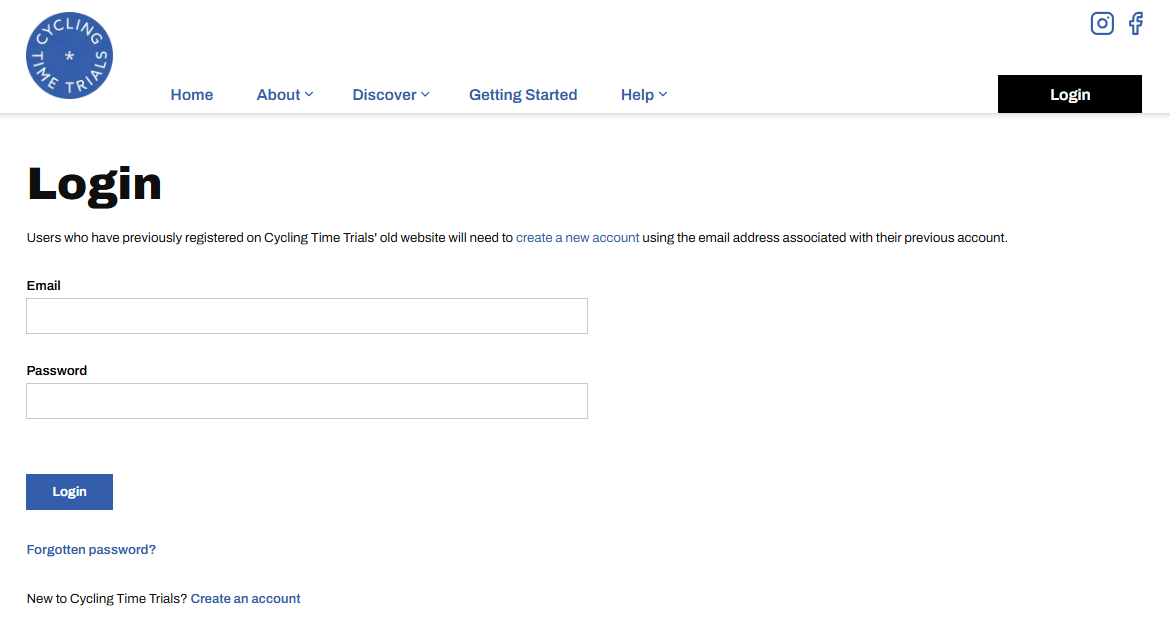
Task: Click the Email field label
Action: click(44, 286)
